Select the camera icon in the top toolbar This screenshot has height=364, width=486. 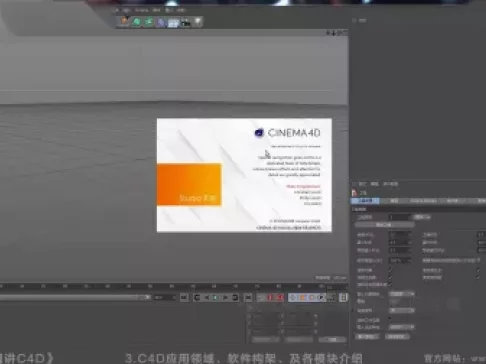click(186, 23)
